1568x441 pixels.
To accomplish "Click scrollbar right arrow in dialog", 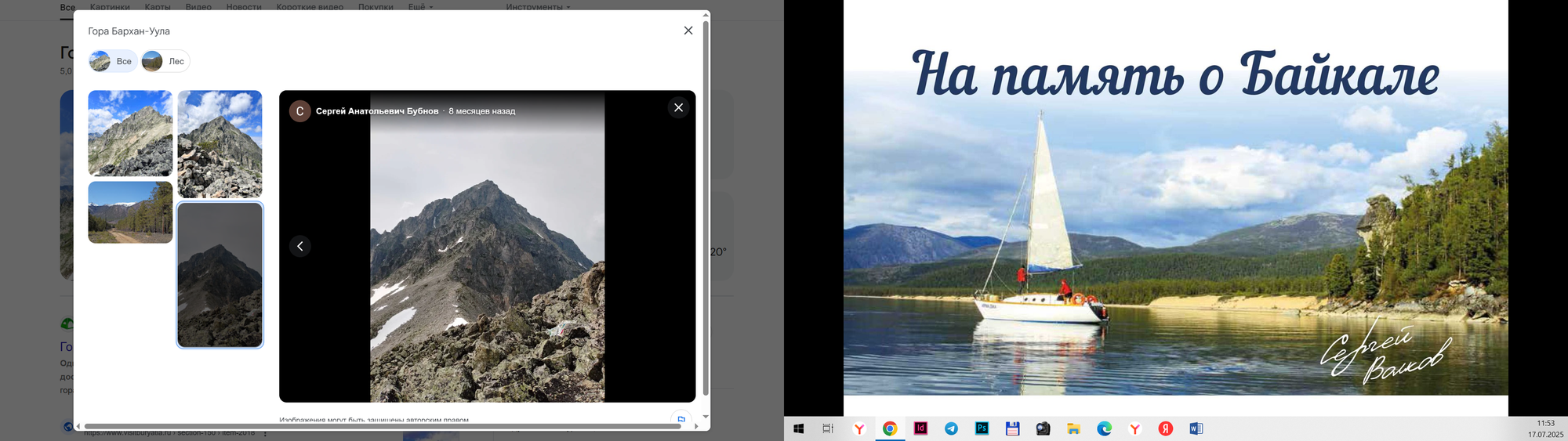I will (696, 426).
